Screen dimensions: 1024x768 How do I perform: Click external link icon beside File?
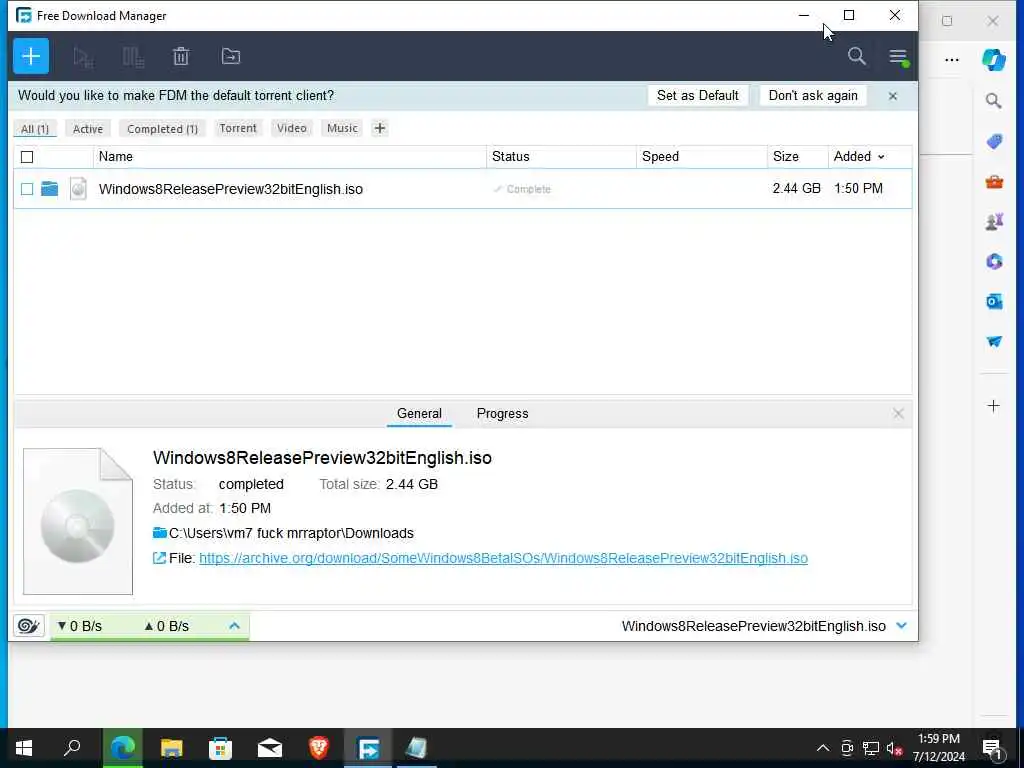159,558
